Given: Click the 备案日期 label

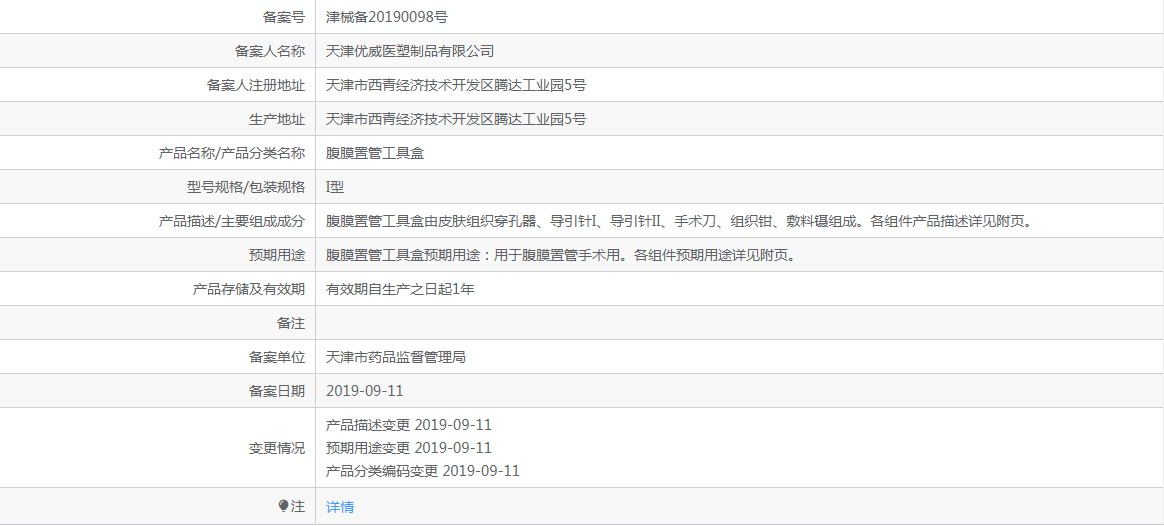Looking at the screenshot, I should point(276,392).
